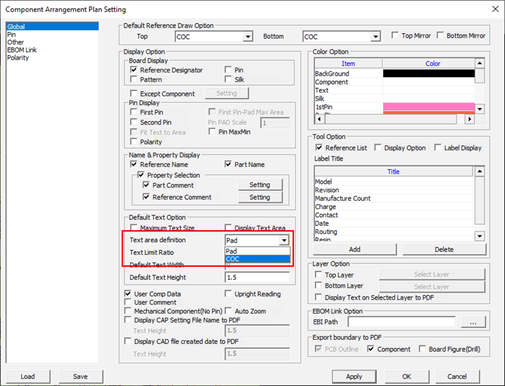The image size is (505, 386).
Task: Click the EBI Path text field
Action: pos(402,322)
